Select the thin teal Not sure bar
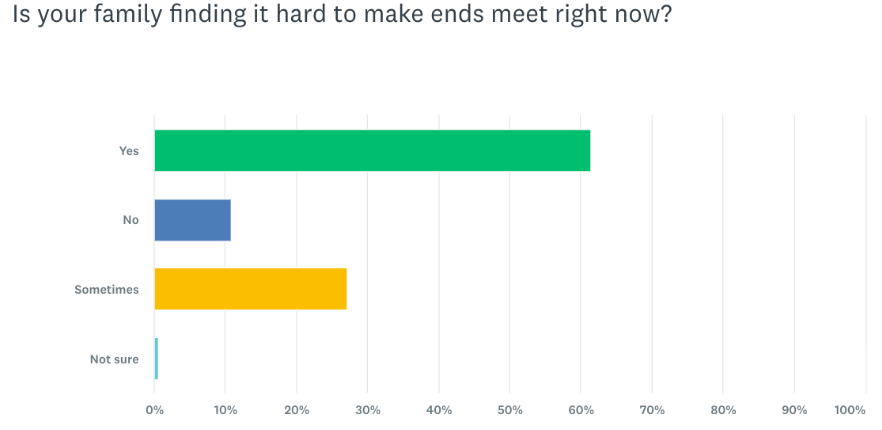 [x=156, y=359]
